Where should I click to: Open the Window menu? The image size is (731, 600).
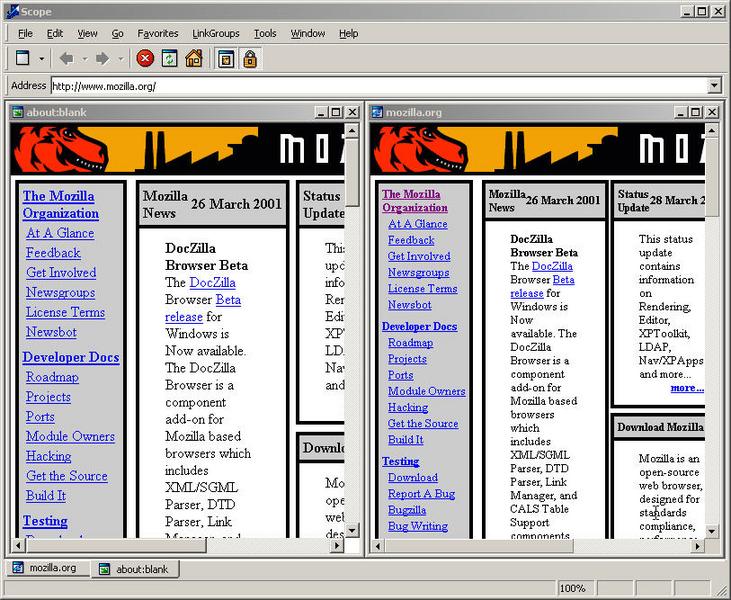308,34
